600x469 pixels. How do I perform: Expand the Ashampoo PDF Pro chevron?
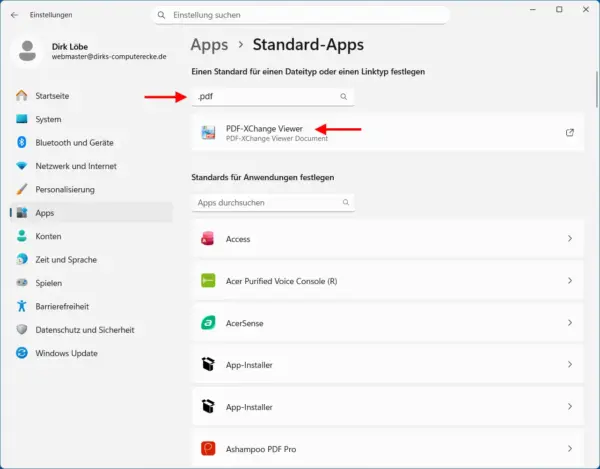coord(570,448)
